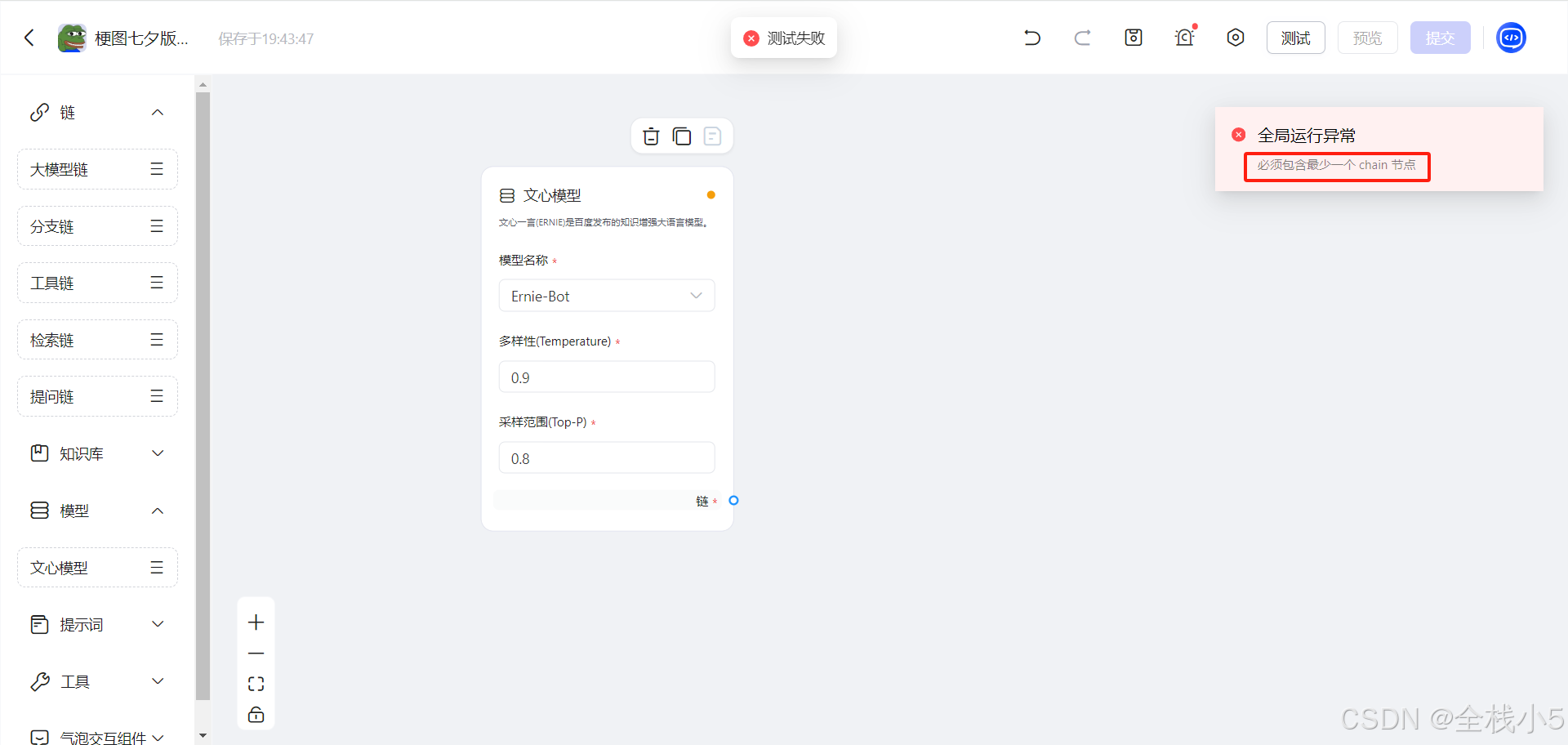The height and width of the screenshot is (745, 1568).
Task: Click the node note icon
Action: pyautogui.click(x=712, y=136)
